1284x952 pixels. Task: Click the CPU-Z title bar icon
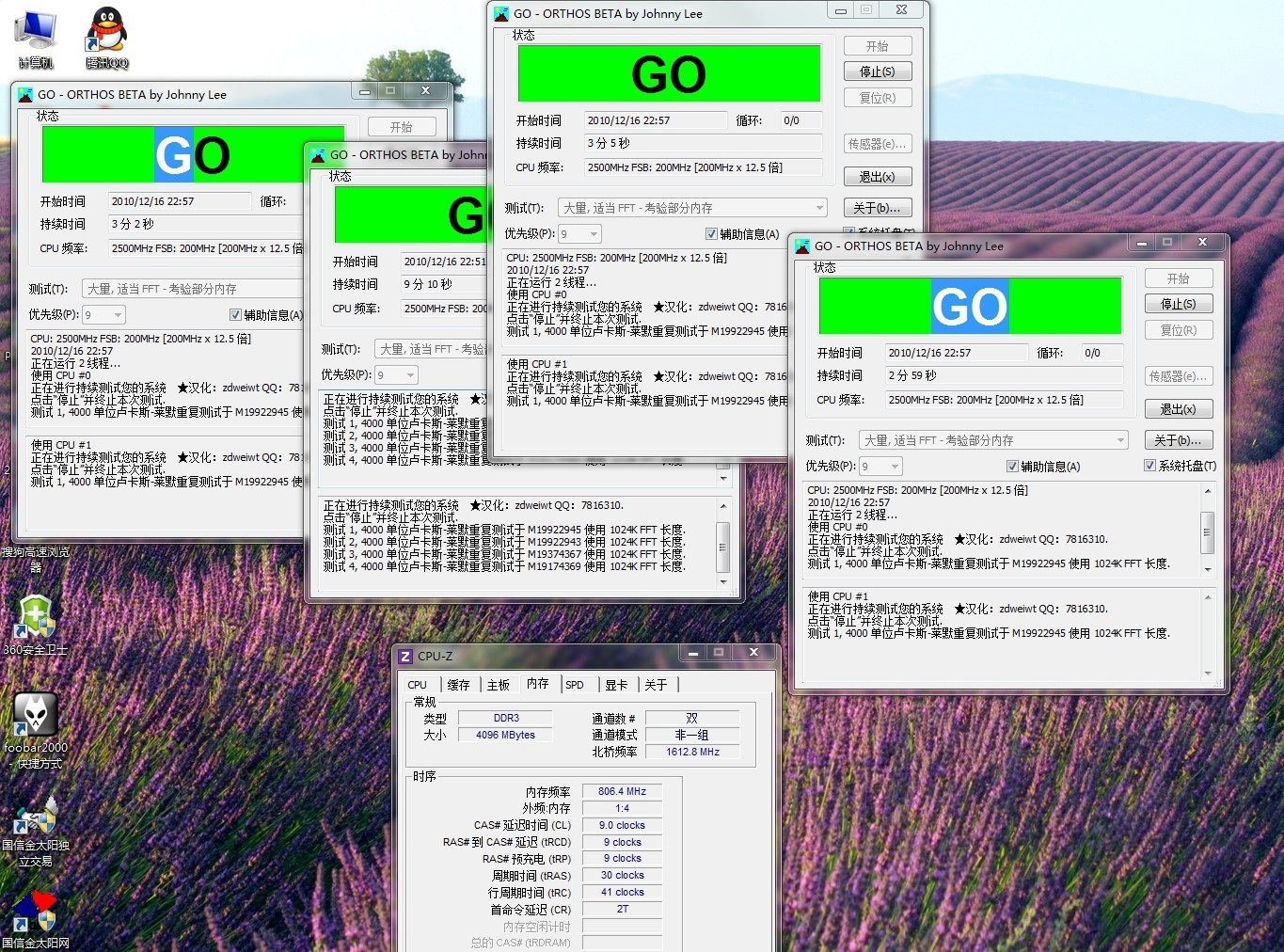pyautogui.click(x=405, y=657)
